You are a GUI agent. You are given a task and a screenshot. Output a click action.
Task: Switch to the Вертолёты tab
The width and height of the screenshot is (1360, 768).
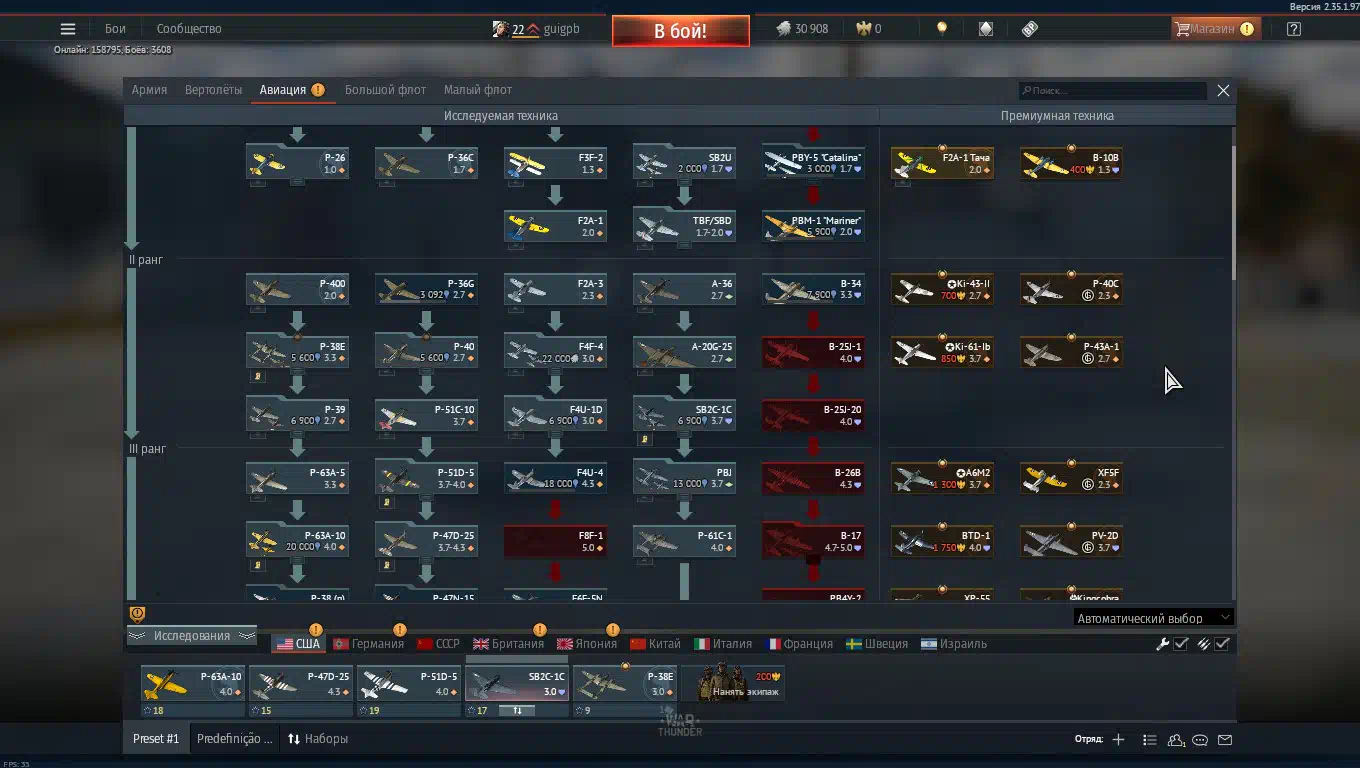point(213,90)
